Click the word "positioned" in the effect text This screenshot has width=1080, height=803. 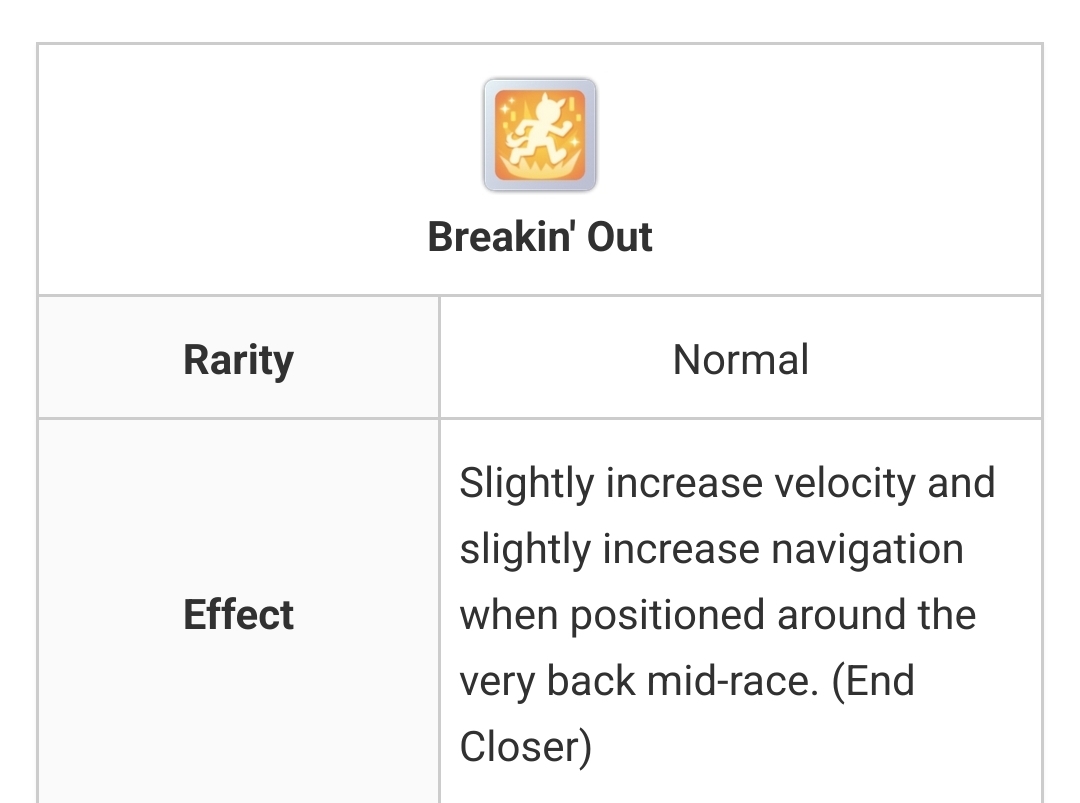point(667,616)
